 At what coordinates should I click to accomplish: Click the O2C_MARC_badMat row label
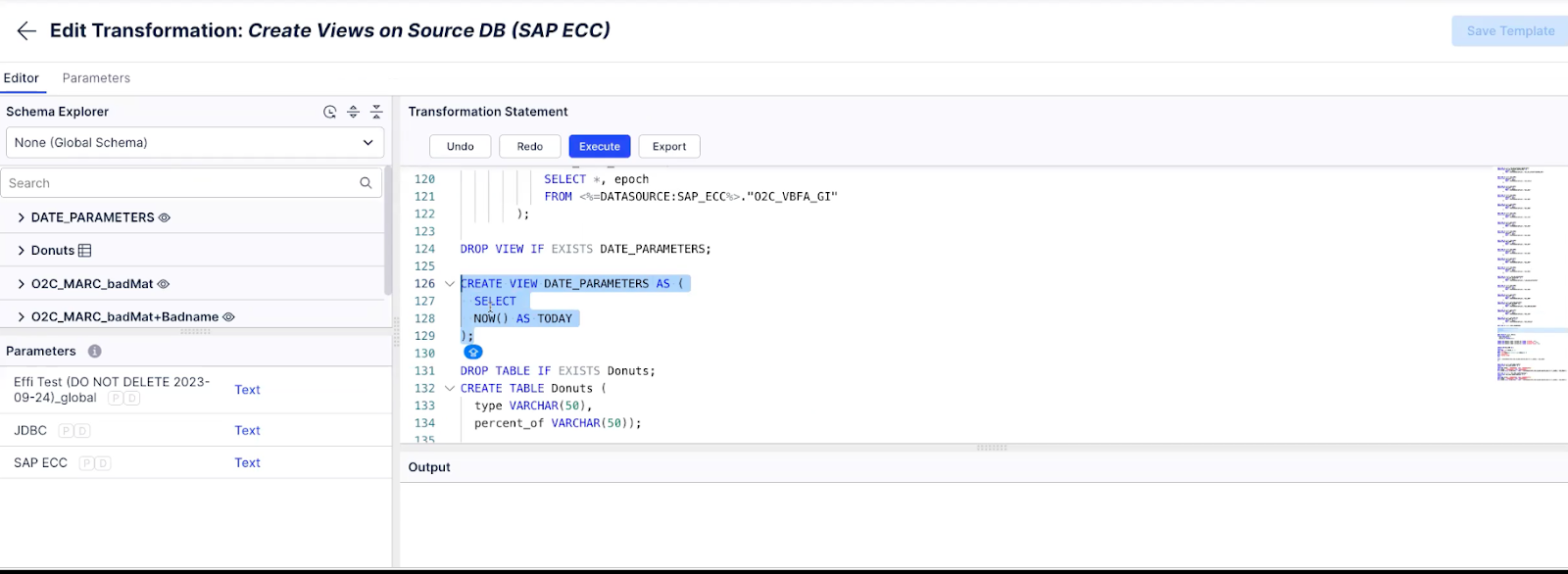pyautogui.click(x=92, y=284)
